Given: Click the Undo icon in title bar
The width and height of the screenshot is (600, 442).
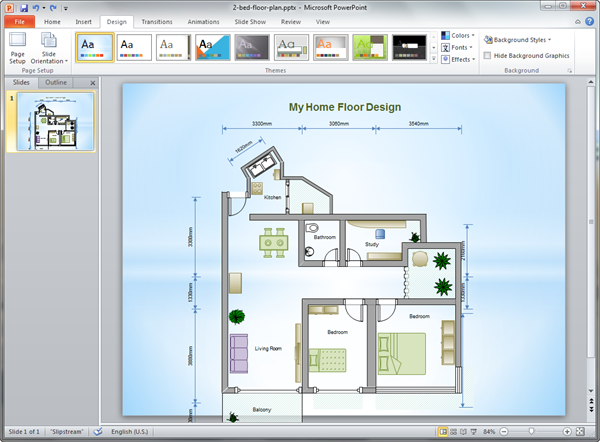Looking at the screenshot, I should 37,6.
